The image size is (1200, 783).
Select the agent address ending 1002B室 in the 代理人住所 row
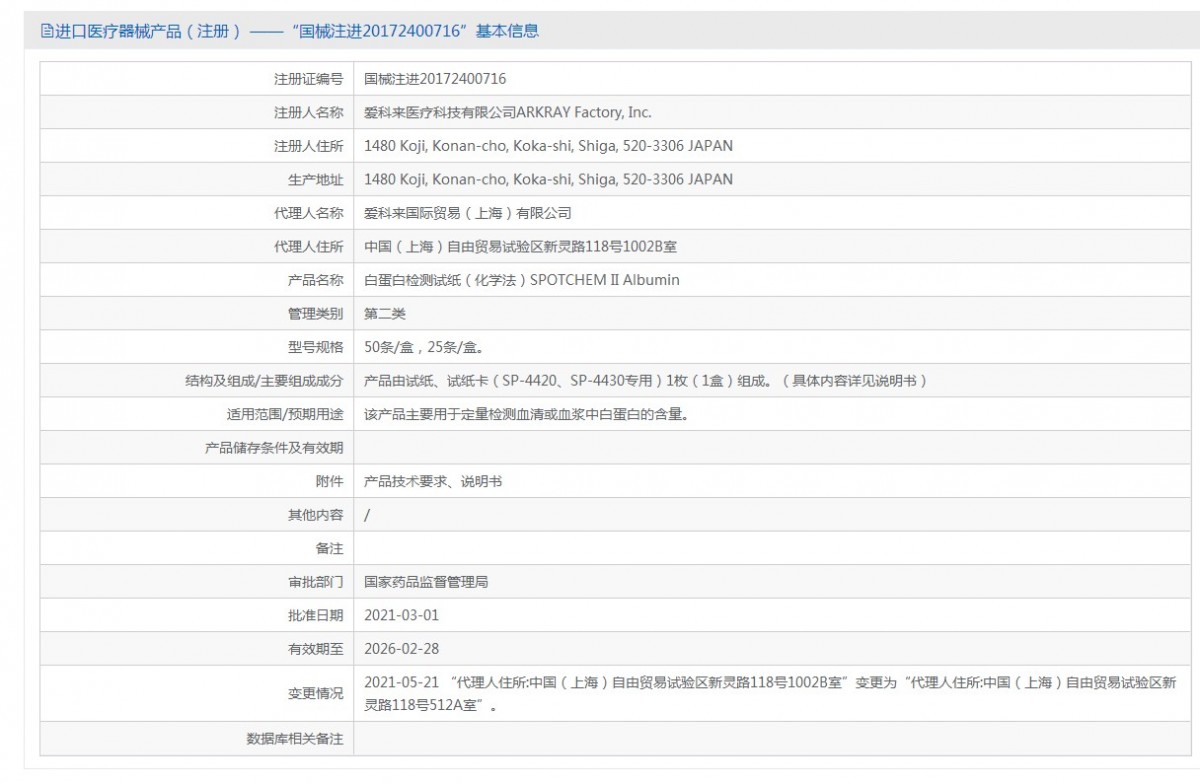521,246
